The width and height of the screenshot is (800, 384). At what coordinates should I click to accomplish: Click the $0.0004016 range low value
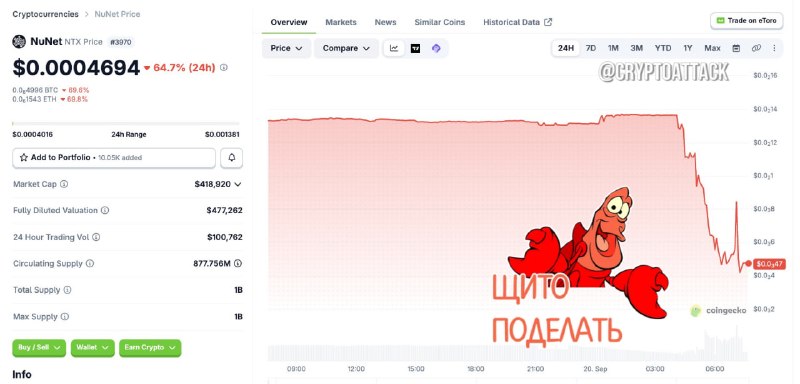[x=33, y=135]
